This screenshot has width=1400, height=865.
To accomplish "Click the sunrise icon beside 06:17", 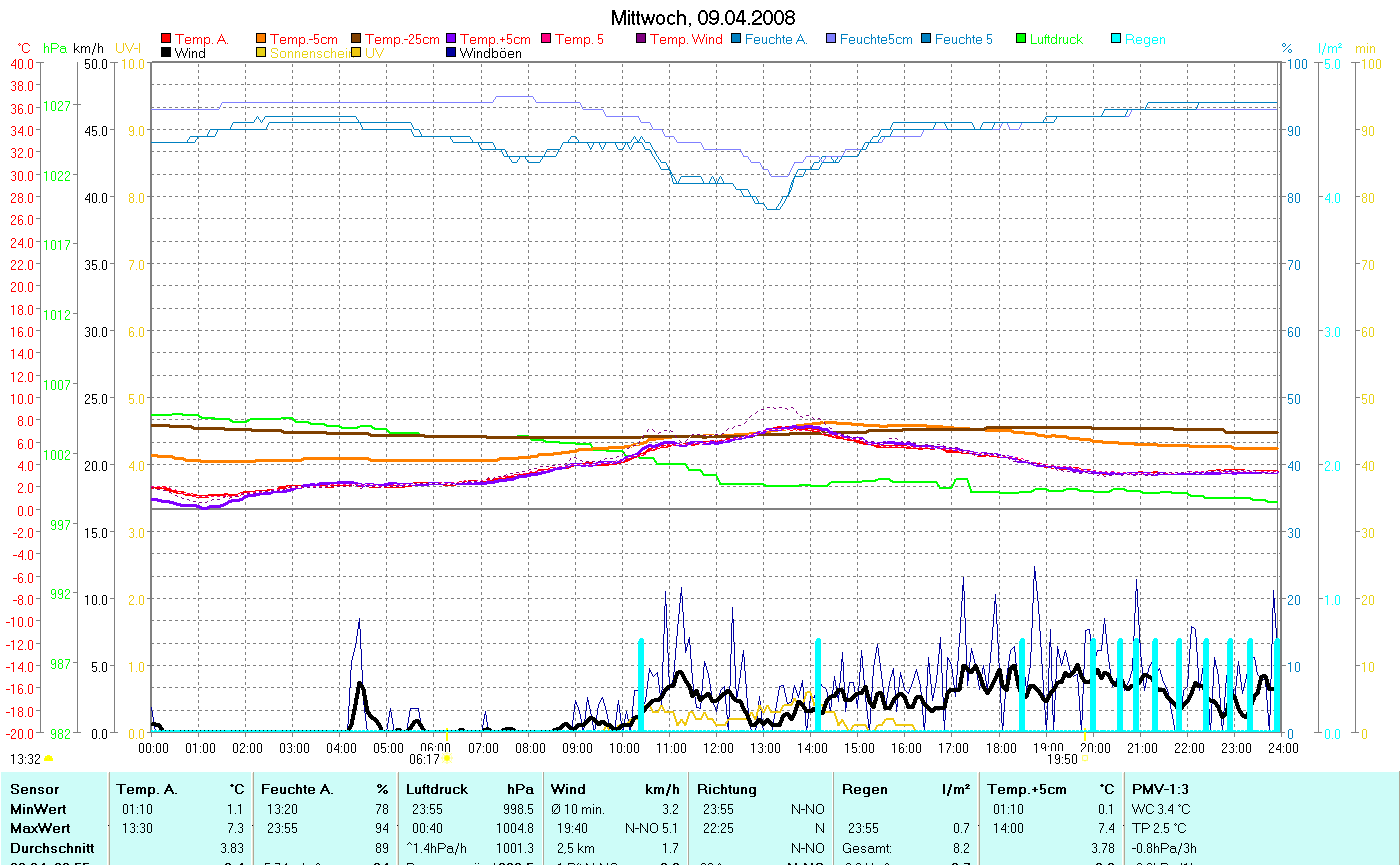I will tap(446, 759).
